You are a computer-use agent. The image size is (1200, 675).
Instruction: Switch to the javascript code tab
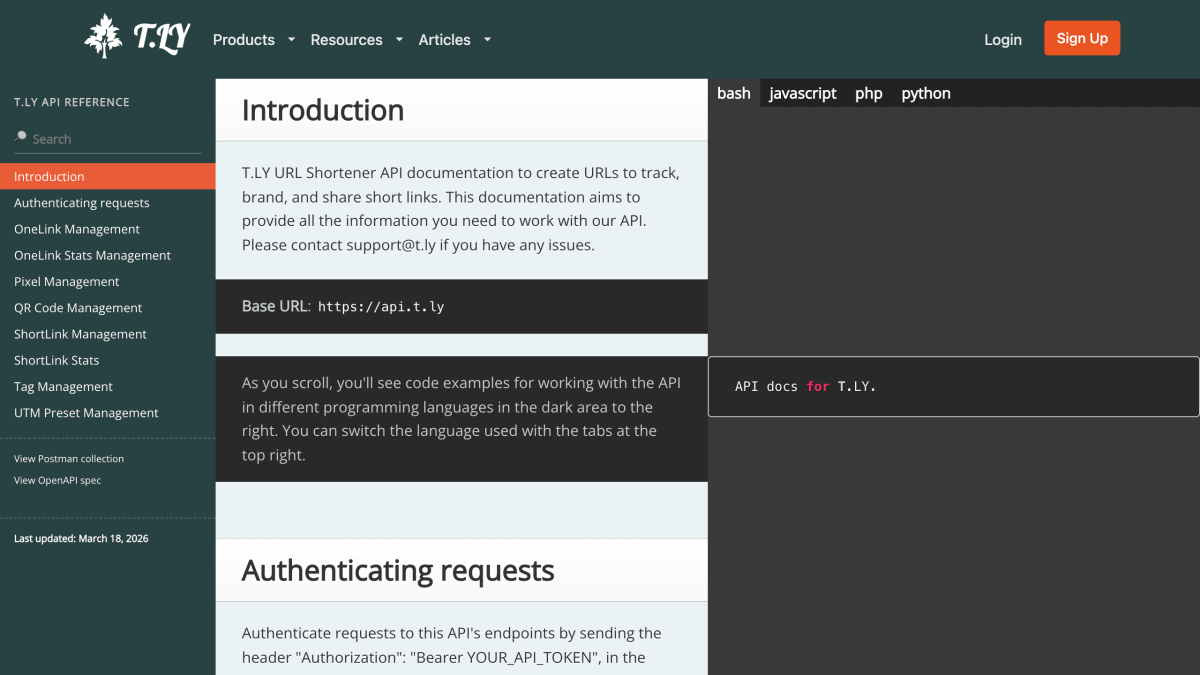click(803, 93)
